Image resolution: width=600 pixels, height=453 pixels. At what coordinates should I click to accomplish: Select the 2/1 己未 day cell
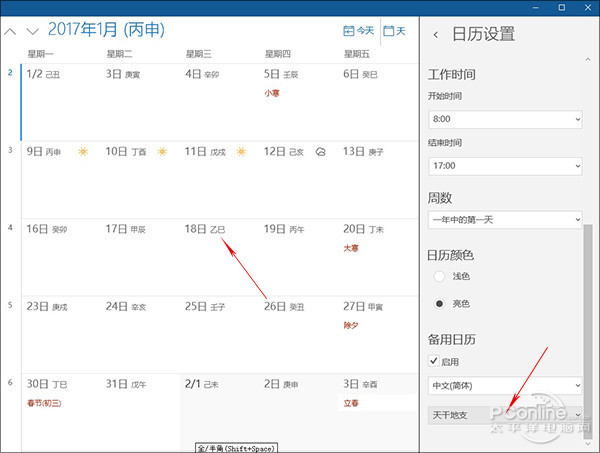[x=220, y=412]
